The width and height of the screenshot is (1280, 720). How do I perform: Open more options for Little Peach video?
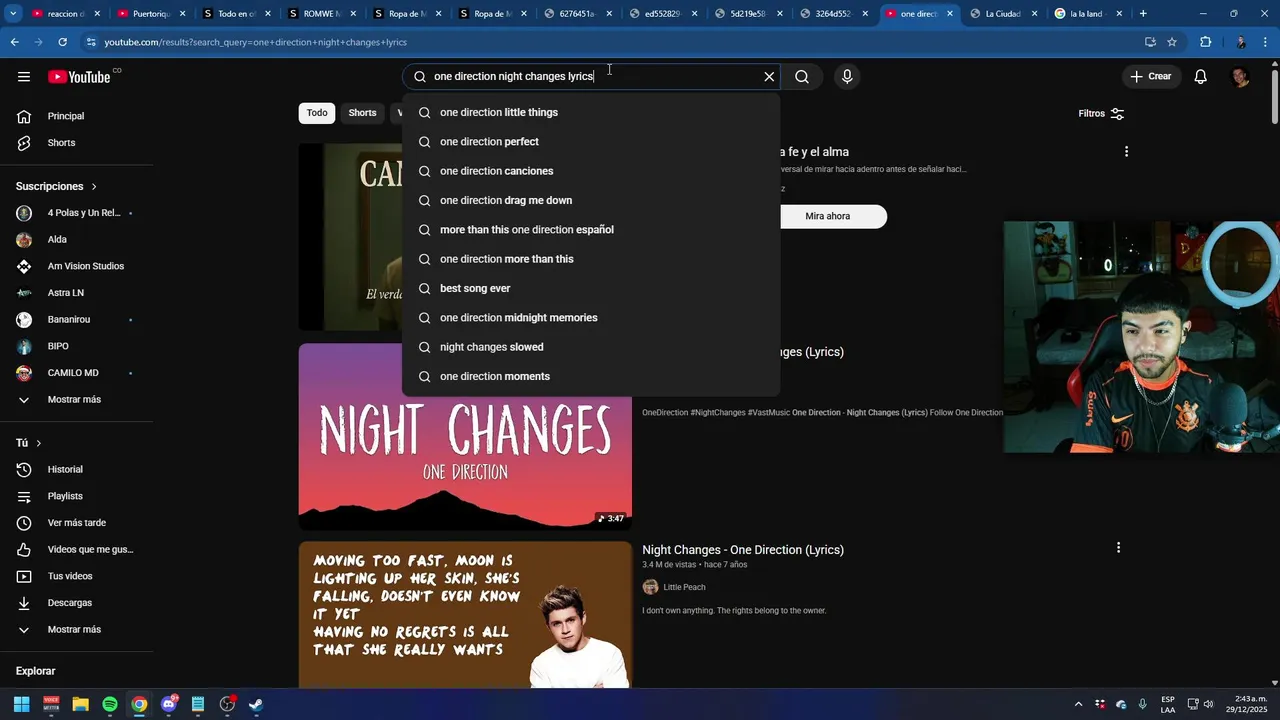click(1118, 548)
